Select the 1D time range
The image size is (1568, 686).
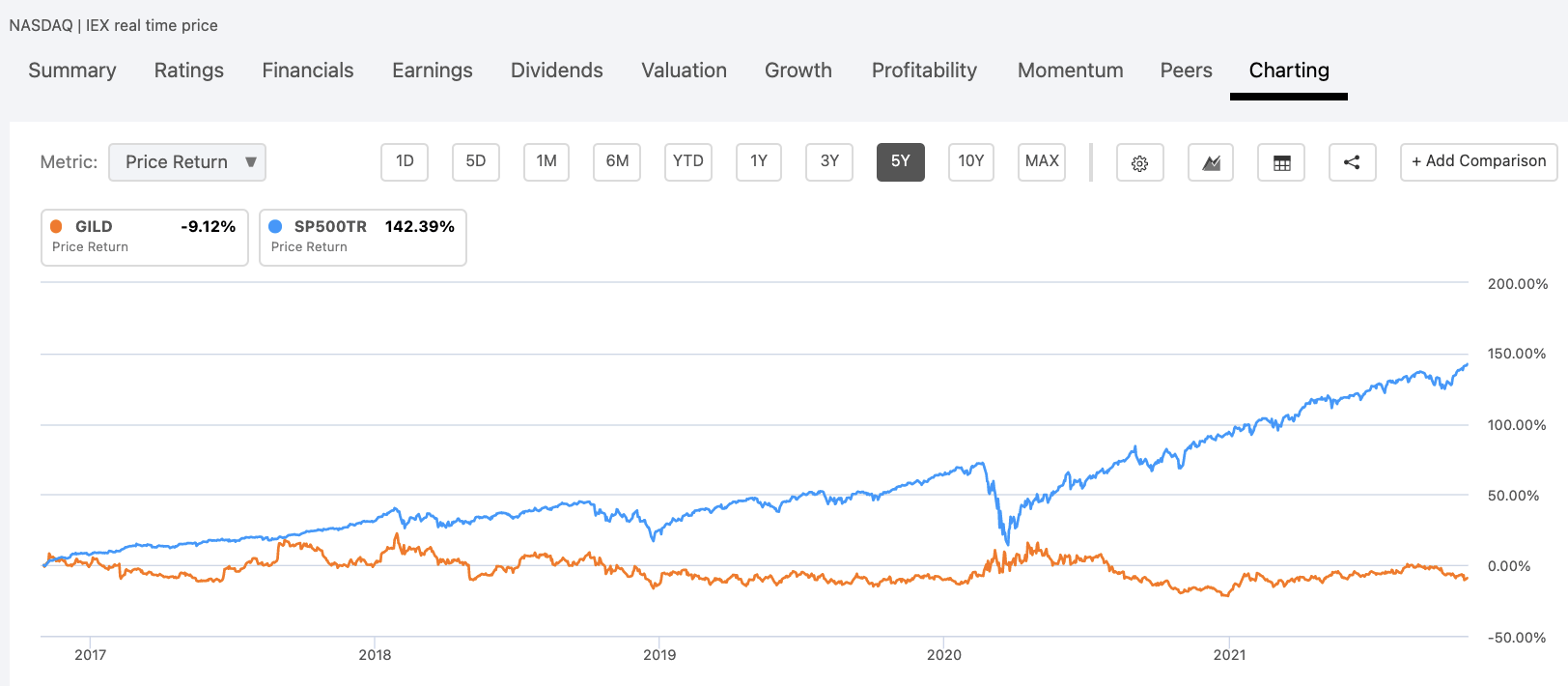[404, 161]
